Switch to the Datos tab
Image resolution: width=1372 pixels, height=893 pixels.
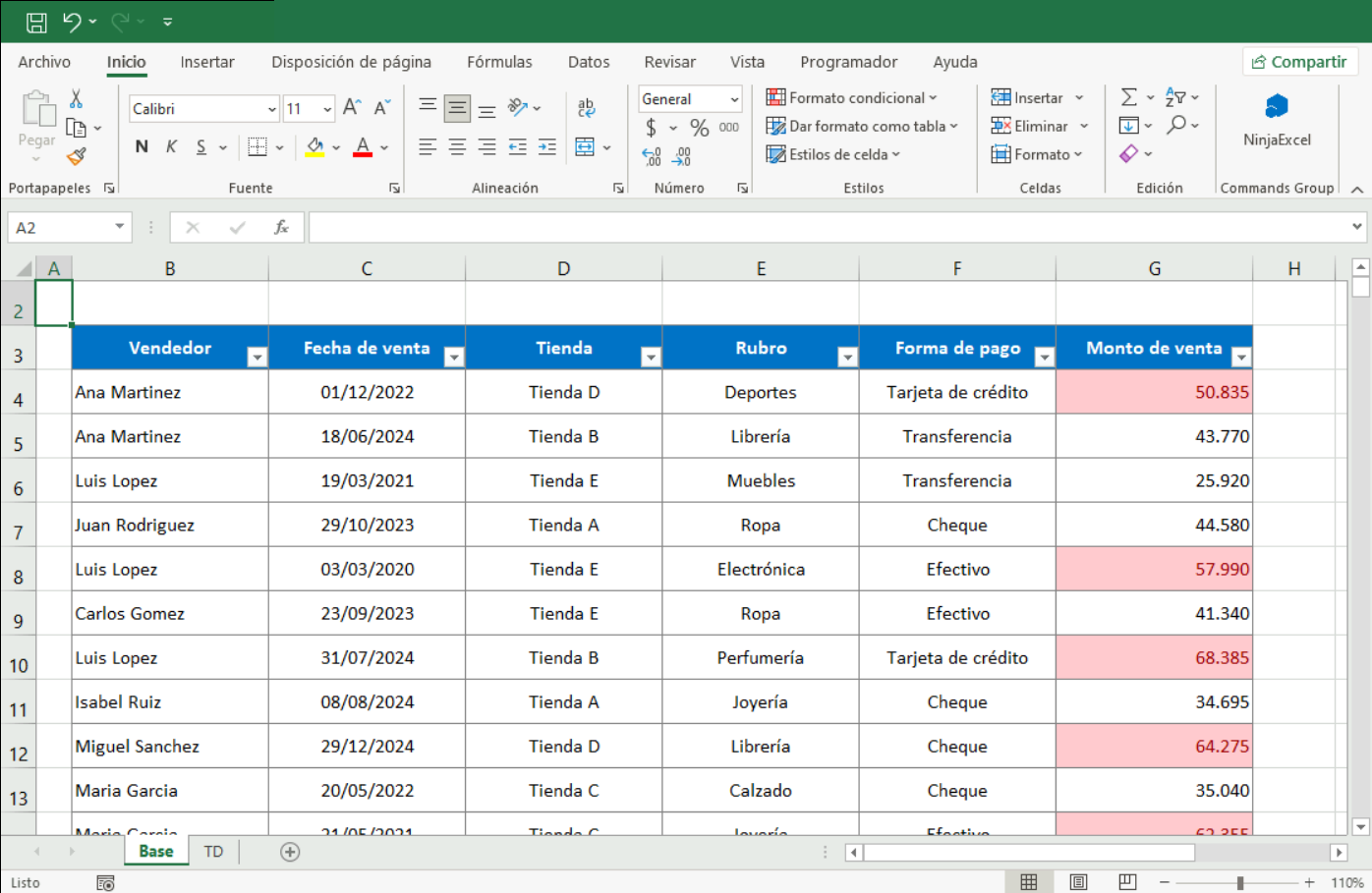click(x=589, y=62)
